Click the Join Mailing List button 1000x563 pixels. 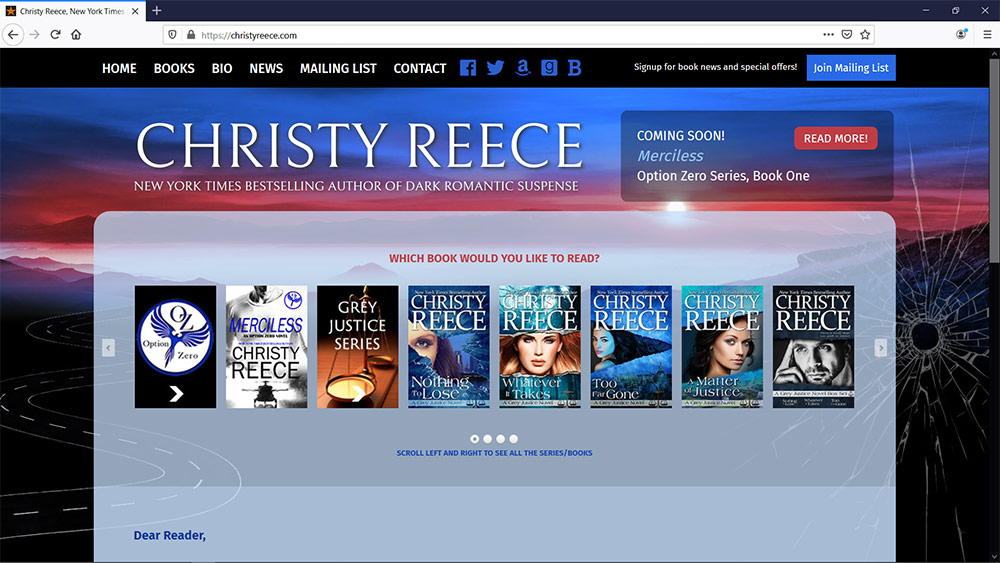851,68
